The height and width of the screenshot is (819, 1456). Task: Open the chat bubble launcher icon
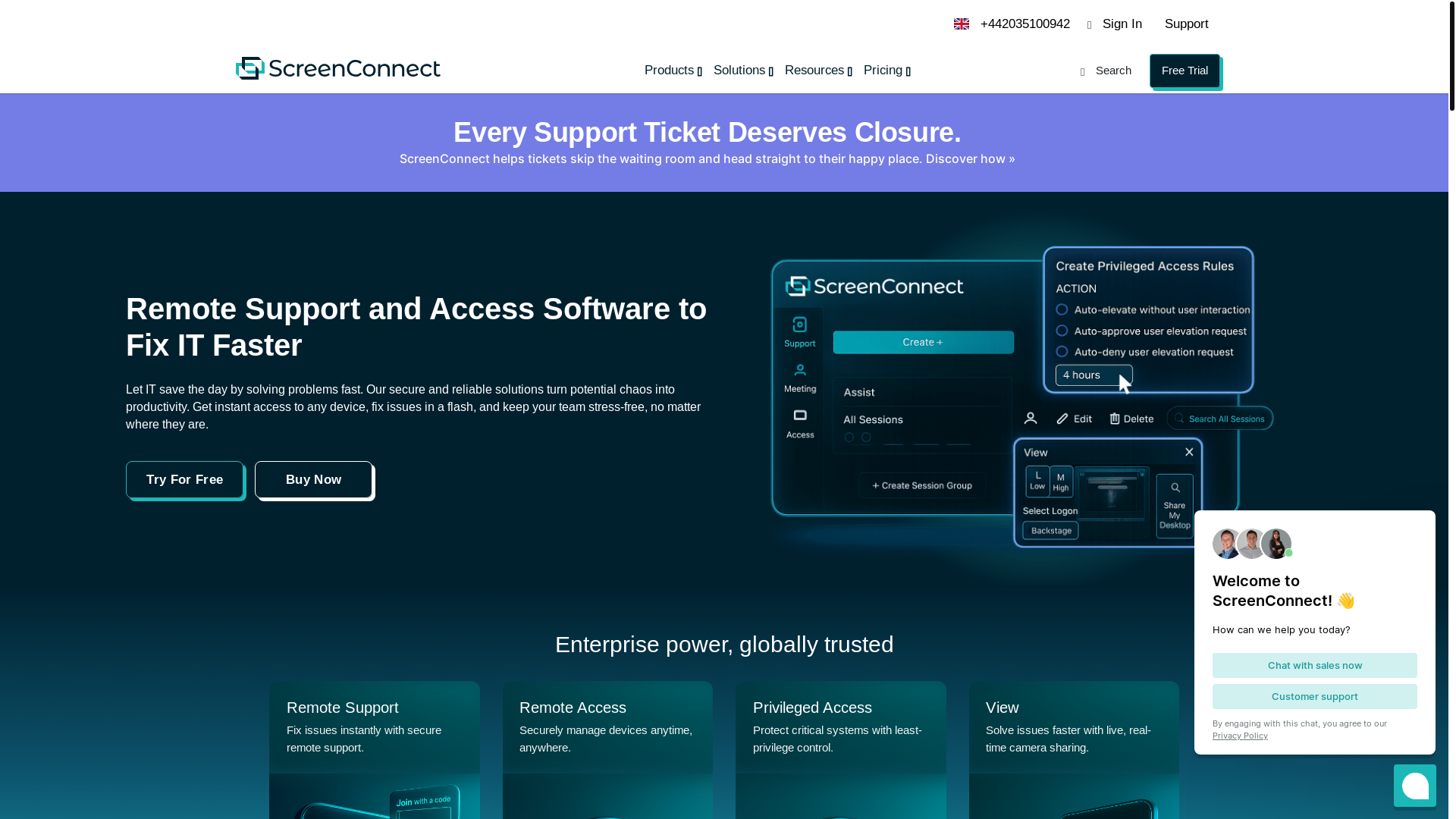coord(1414,786)
